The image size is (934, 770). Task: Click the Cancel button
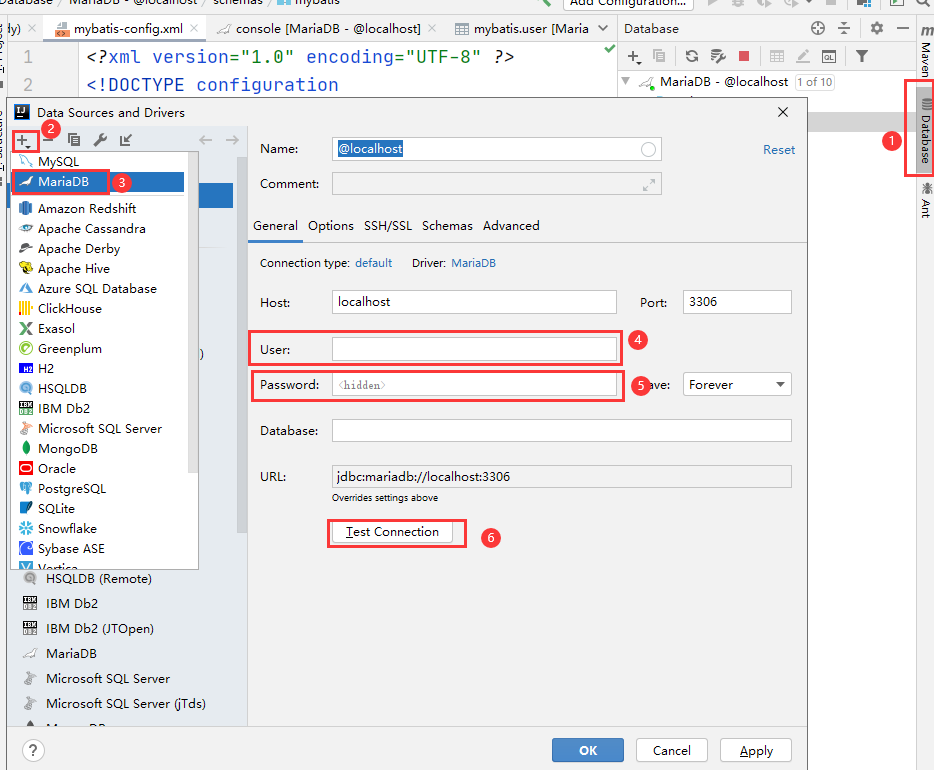click(x=672, y=750)
